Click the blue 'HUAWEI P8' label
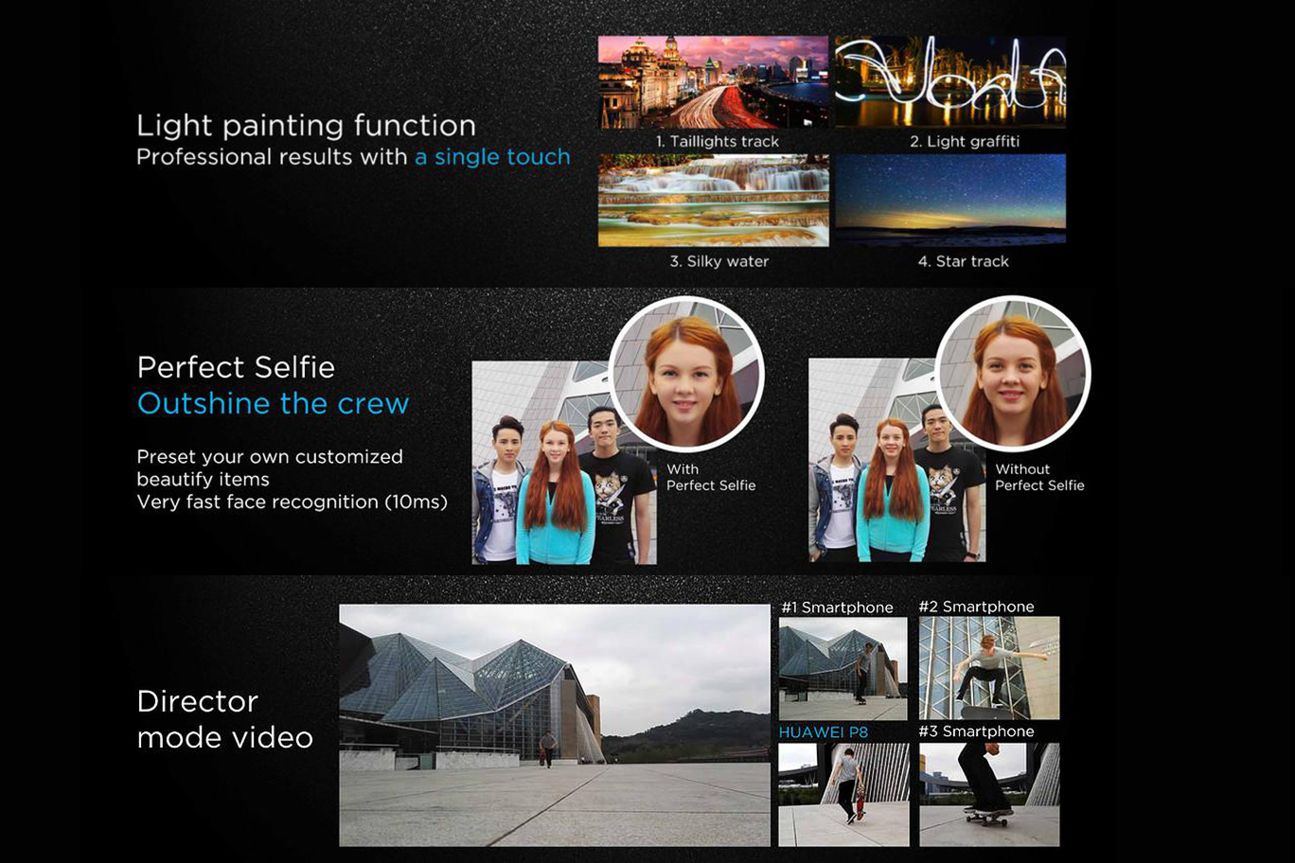This screenshot has height=863, width=1295. tap(823, 732)
